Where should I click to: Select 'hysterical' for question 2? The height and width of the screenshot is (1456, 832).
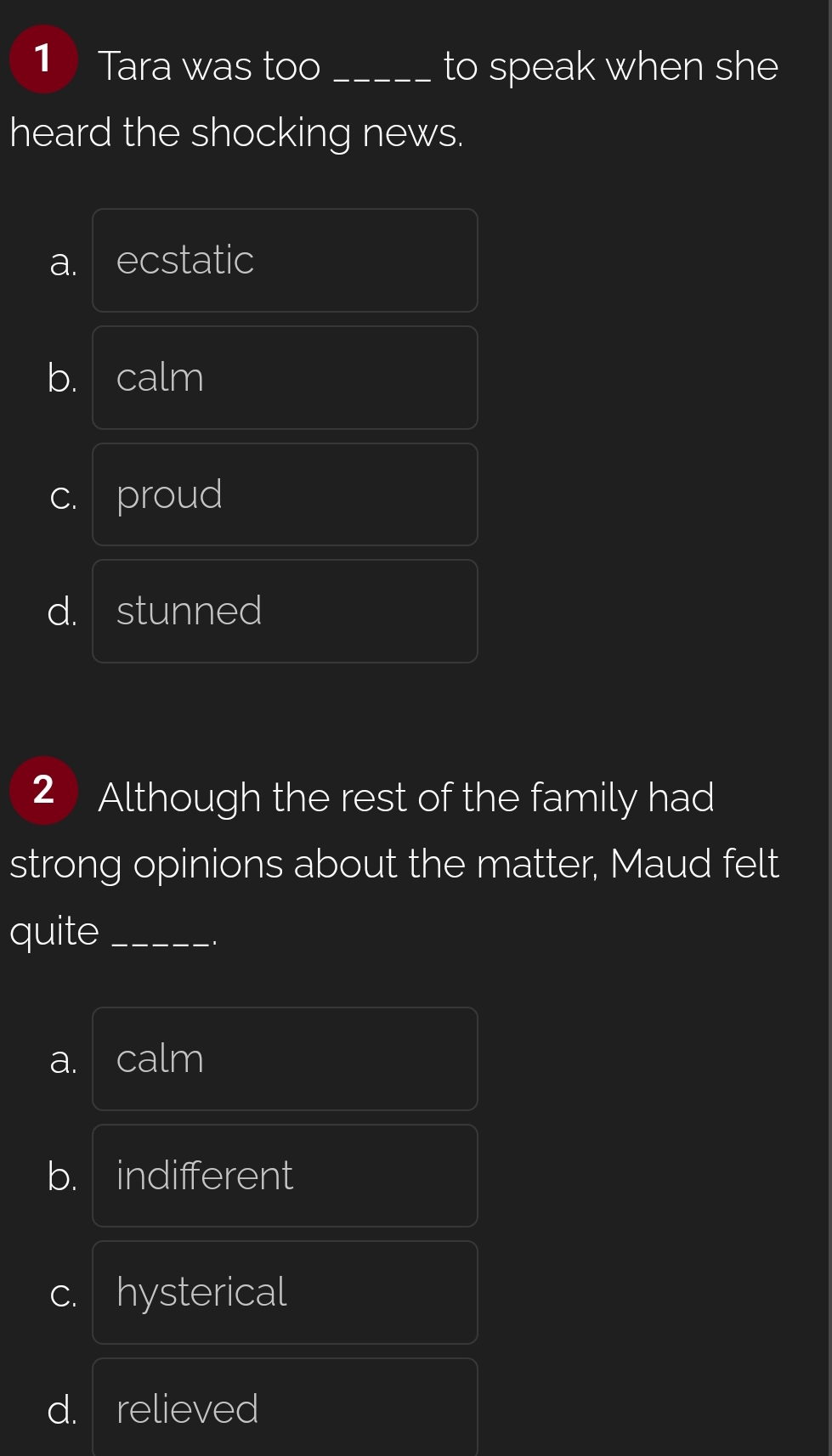tap(285, 1292)
